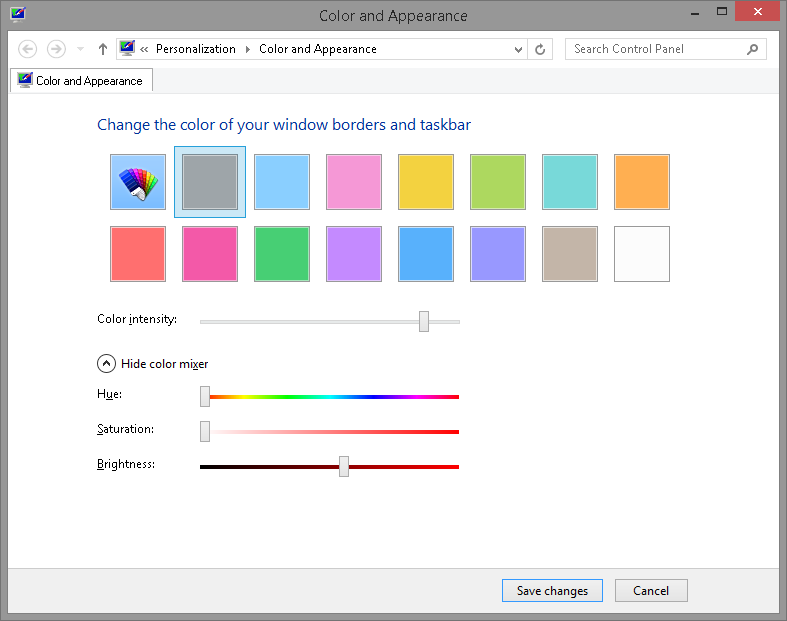Pick the green color swatch
Screen dimensions: 787x621
click(282, 254)
